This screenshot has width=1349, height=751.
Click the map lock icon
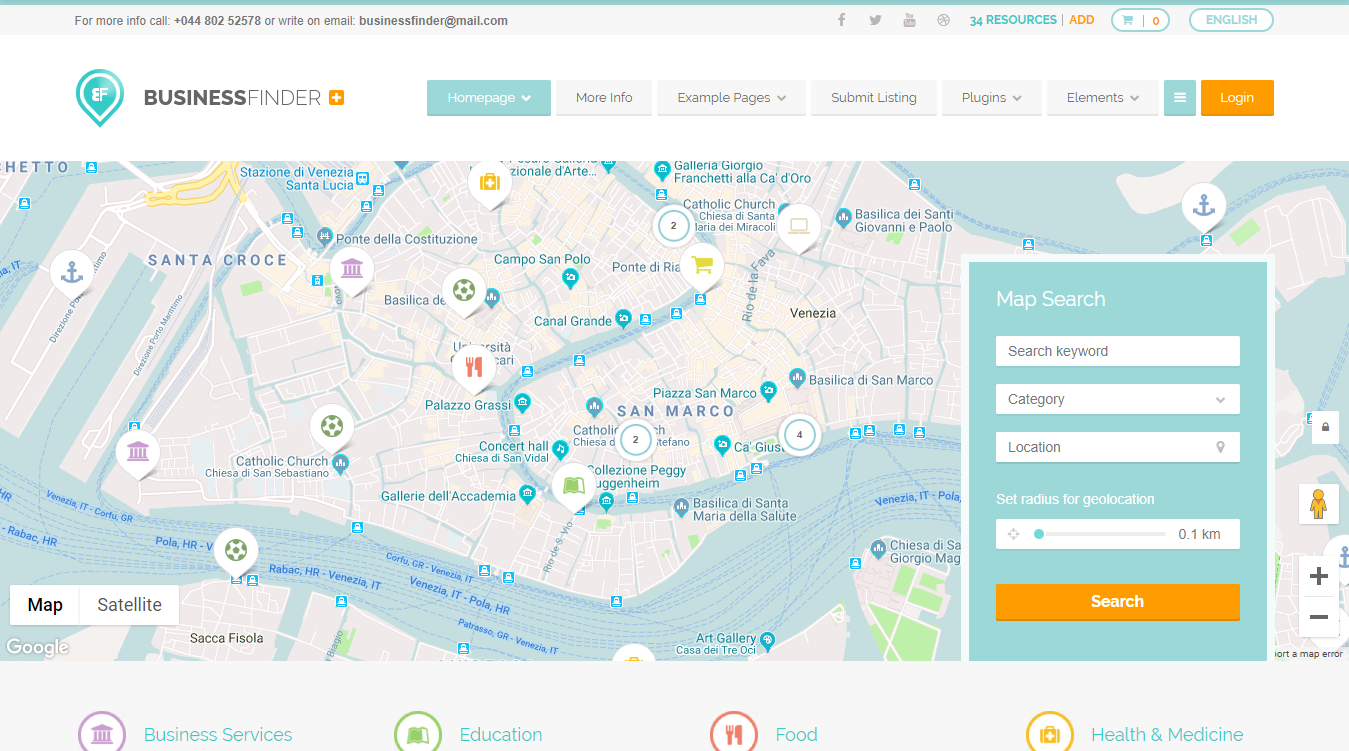[1325, 427]
